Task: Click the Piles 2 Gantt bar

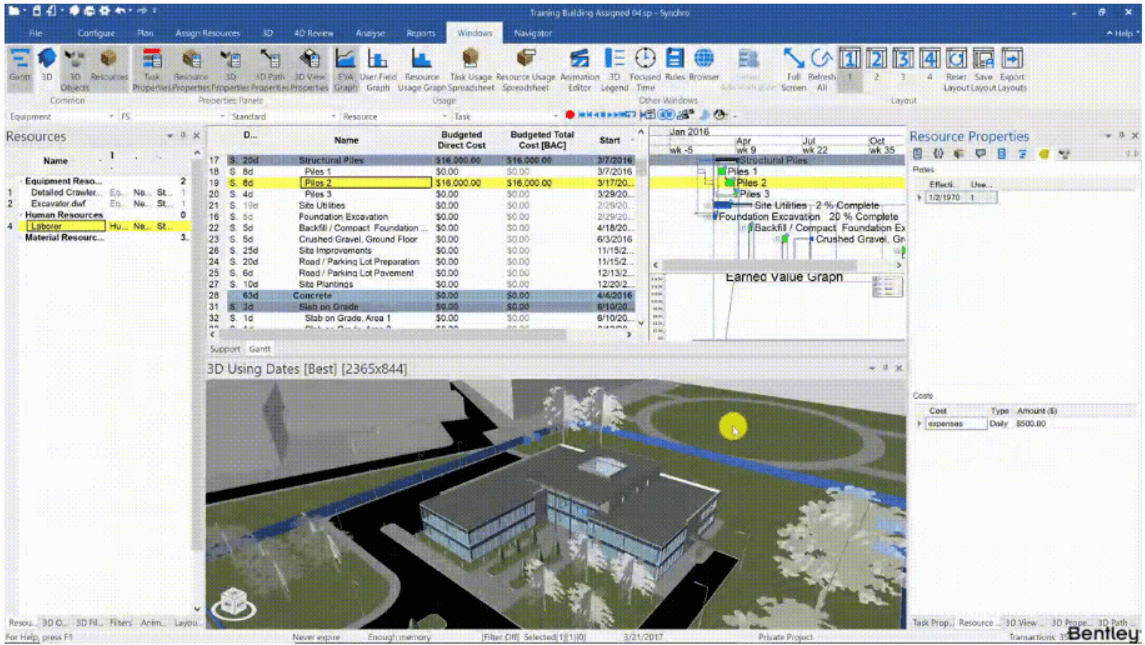Action: pos(729,183)
